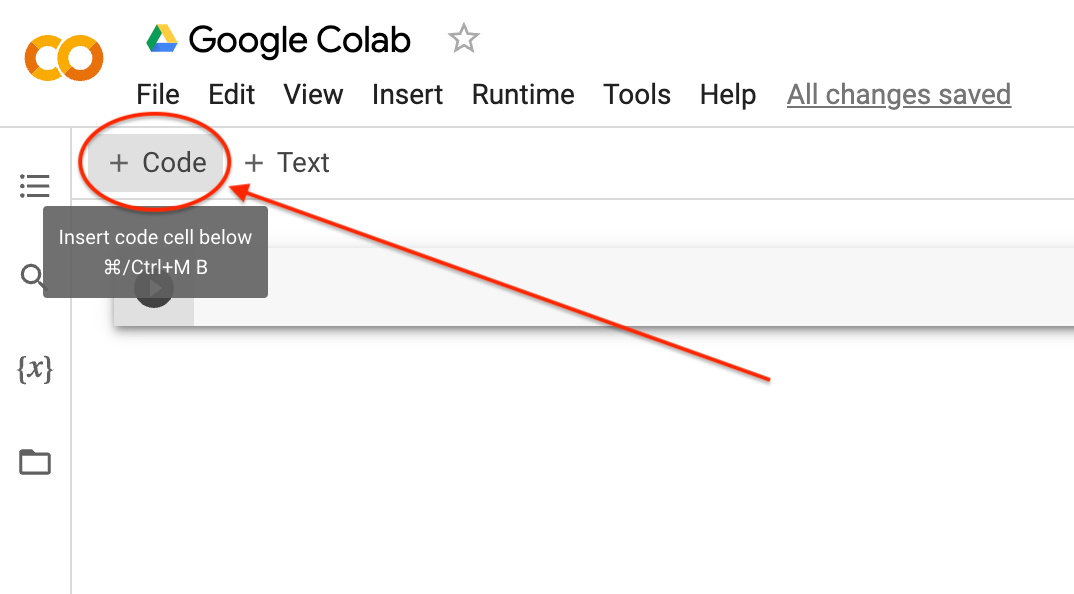Open the Files browser in the sidebar
1074x594 pixels.
[x=34, y=462]
